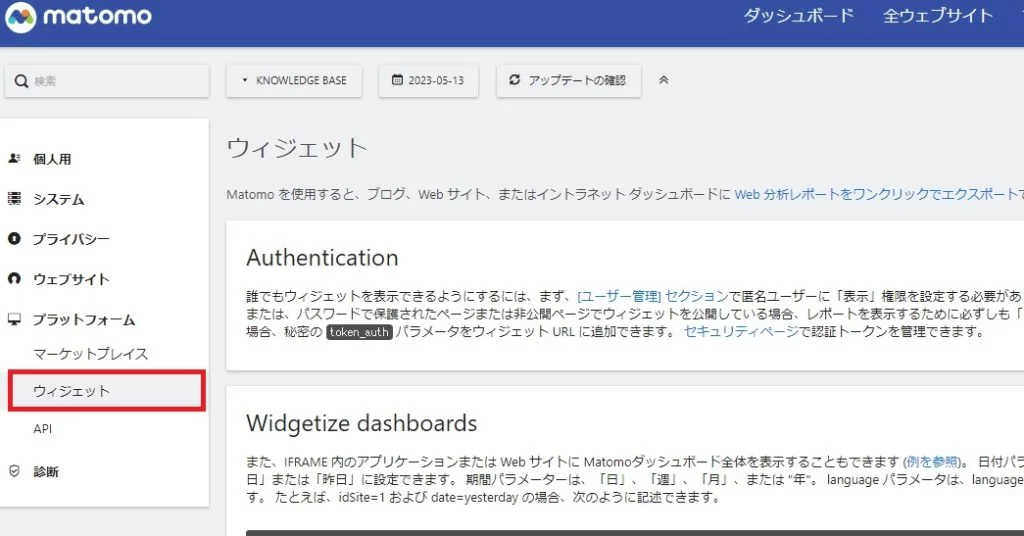This screenshot has height=536, width=1024.
Task: Open Web 分析レポートをワンクリックでエクスポート link
Action: 878,194
